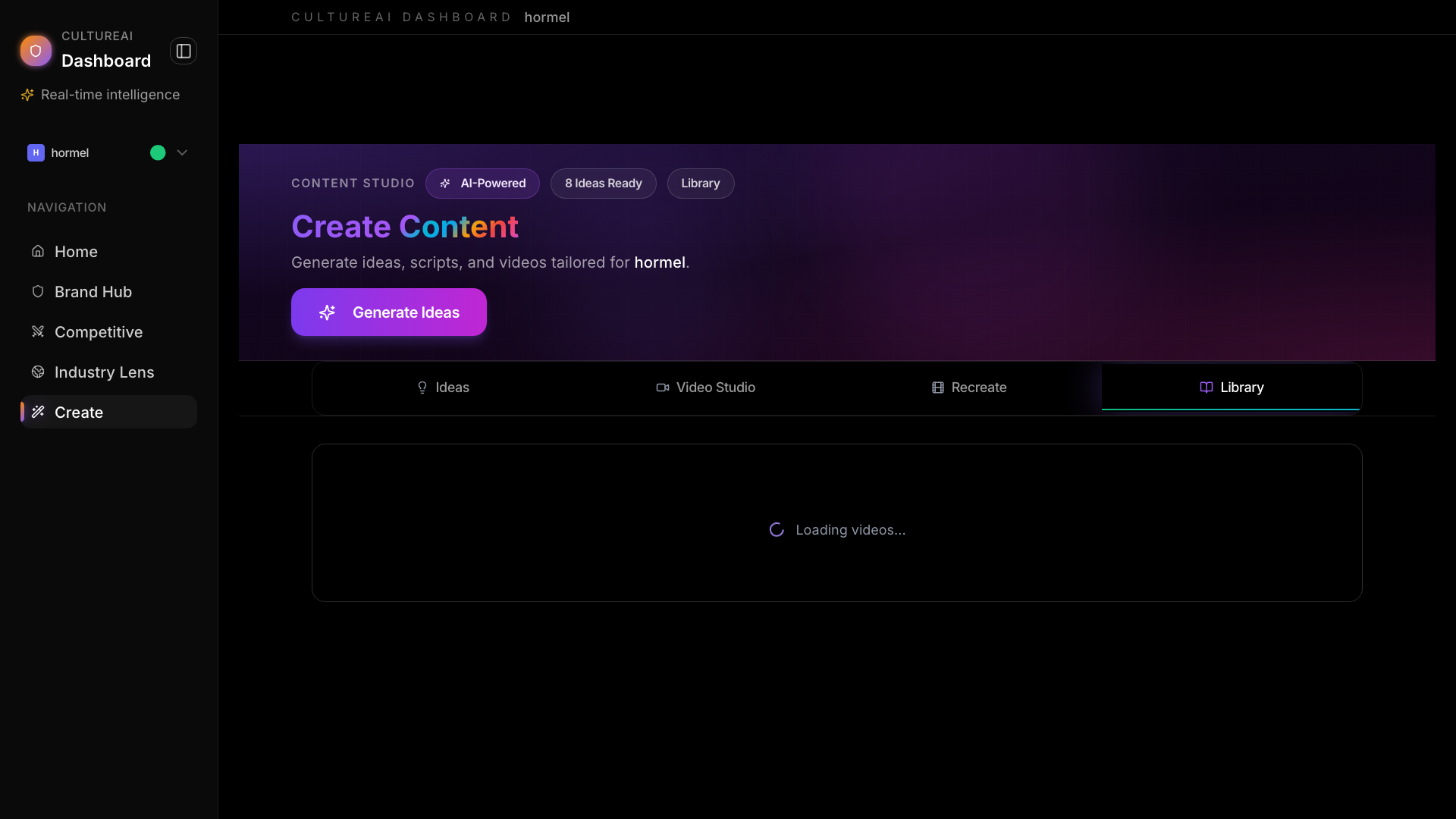The image size is (1456, 819).
Task: Click the book icon beside Library tab
Action: pos(1207,387)
